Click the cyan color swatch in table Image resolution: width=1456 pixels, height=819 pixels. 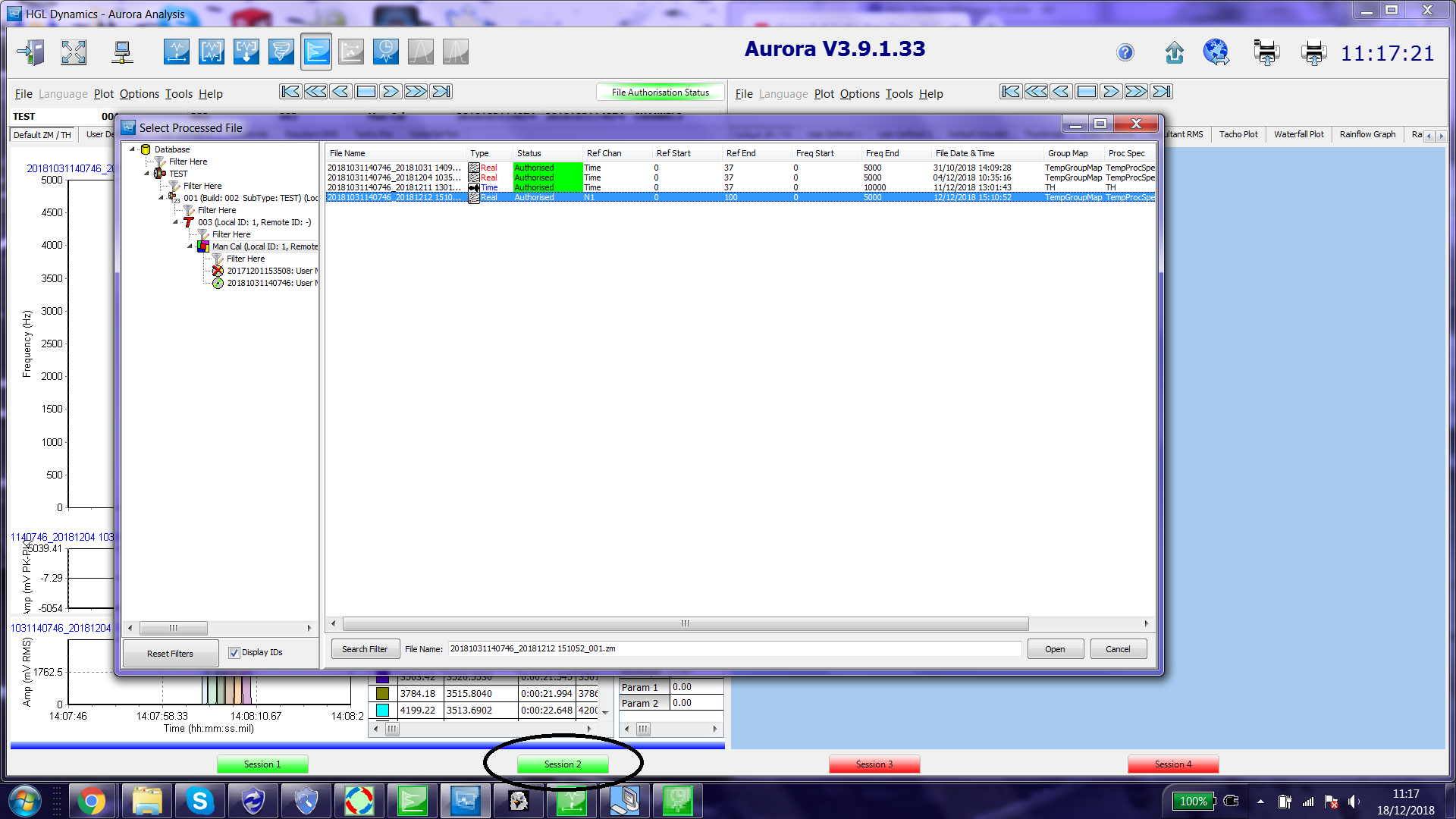[382, 711]
